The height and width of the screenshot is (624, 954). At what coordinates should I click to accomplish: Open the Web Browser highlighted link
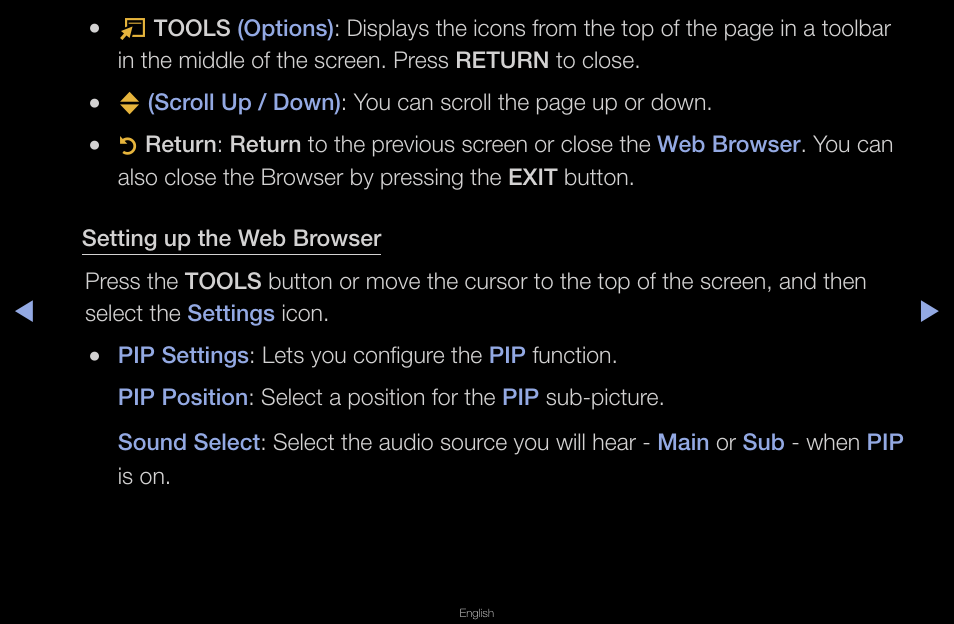728,145
